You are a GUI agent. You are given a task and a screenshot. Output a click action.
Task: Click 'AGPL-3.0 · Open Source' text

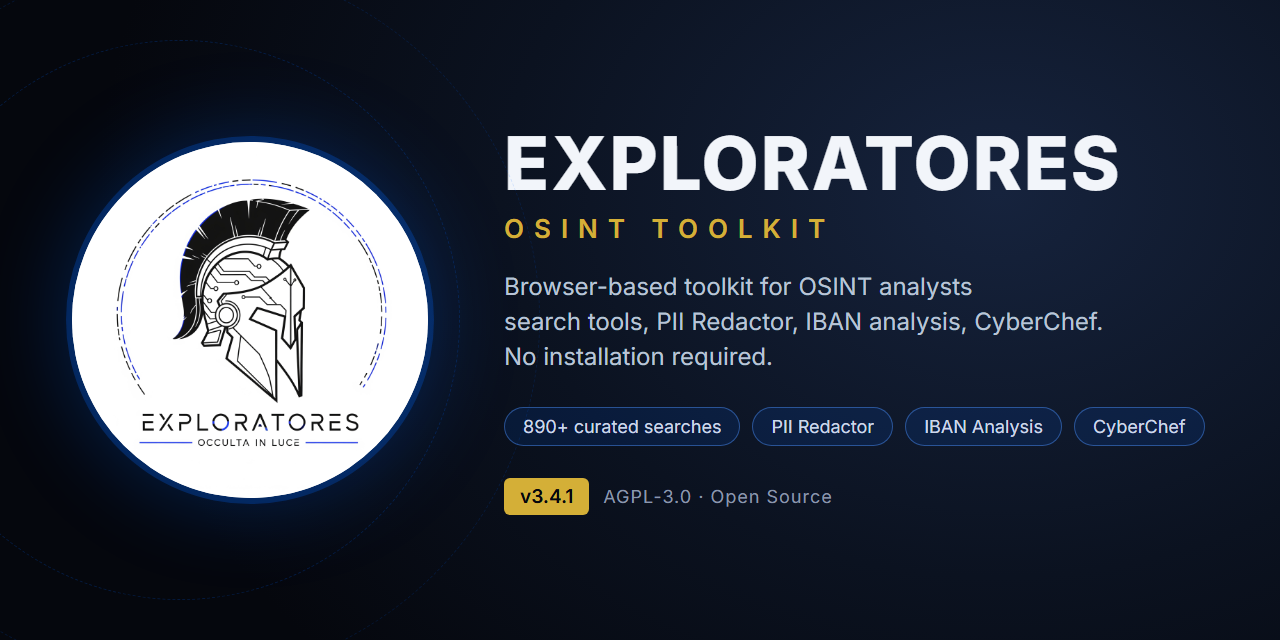pos(717,497)
